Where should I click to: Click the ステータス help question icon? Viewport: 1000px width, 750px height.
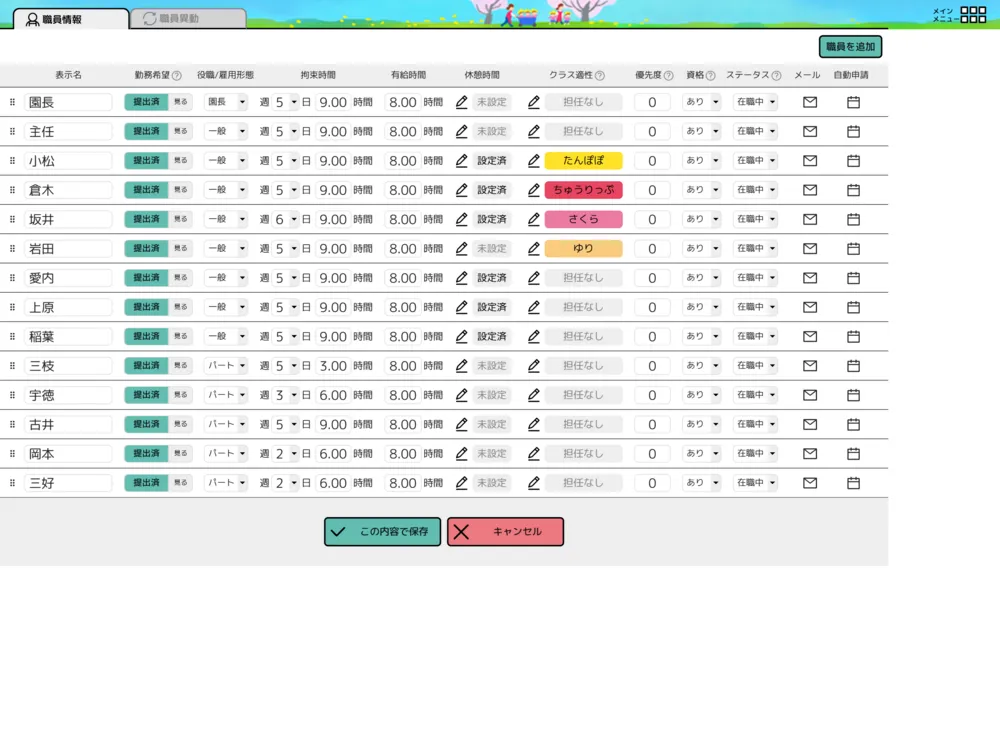point(776,75)
